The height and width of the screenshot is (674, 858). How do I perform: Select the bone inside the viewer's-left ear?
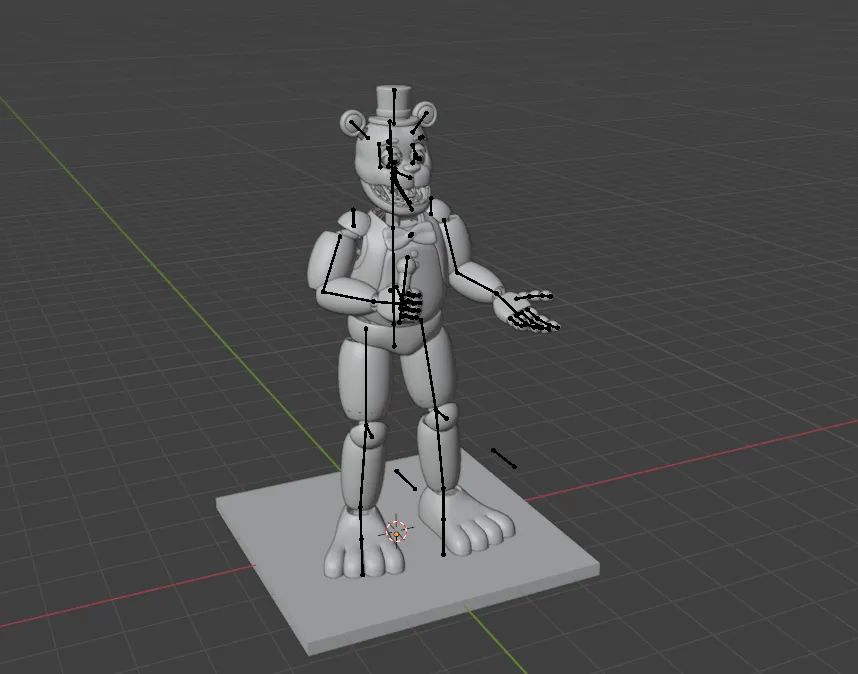click(x=359, y=130)
